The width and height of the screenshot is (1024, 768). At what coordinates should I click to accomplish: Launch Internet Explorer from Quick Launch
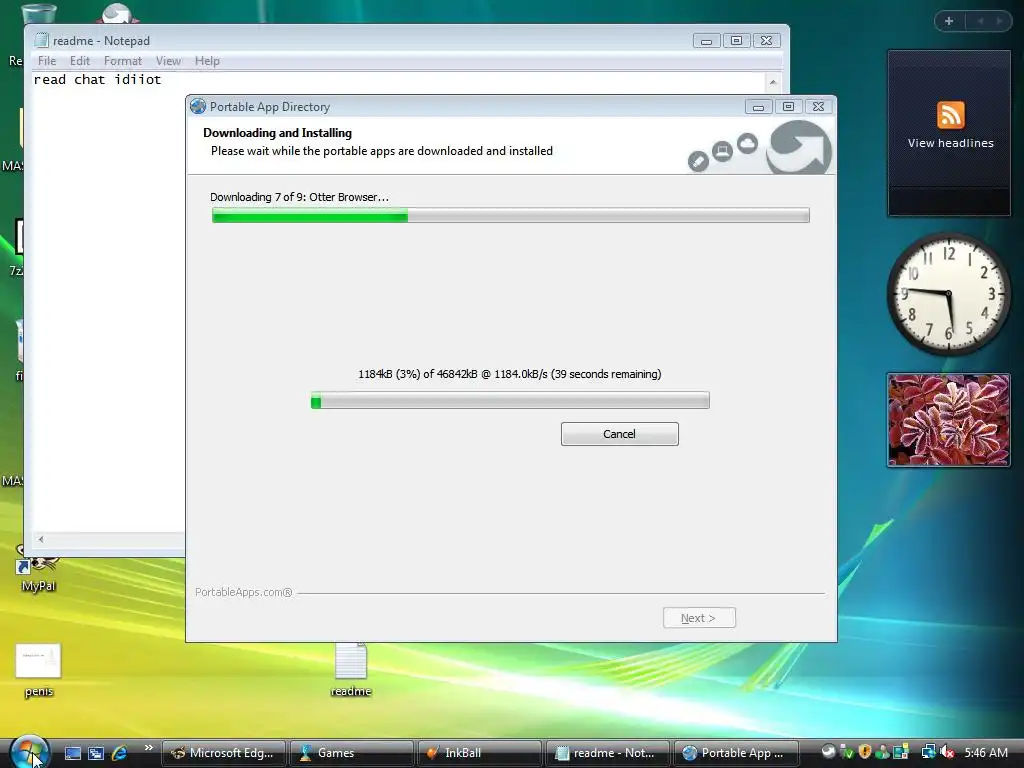tap(120, 753)
